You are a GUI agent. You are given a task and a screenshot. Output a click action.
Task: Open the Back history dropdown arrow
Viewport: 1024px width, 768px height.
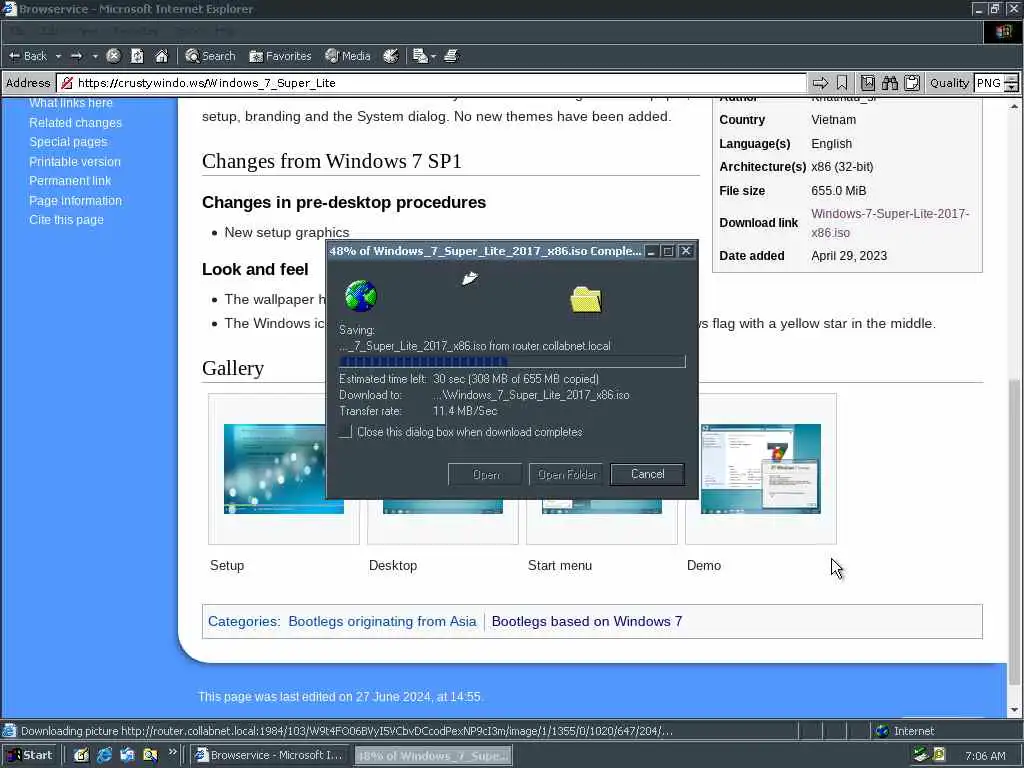58,56
